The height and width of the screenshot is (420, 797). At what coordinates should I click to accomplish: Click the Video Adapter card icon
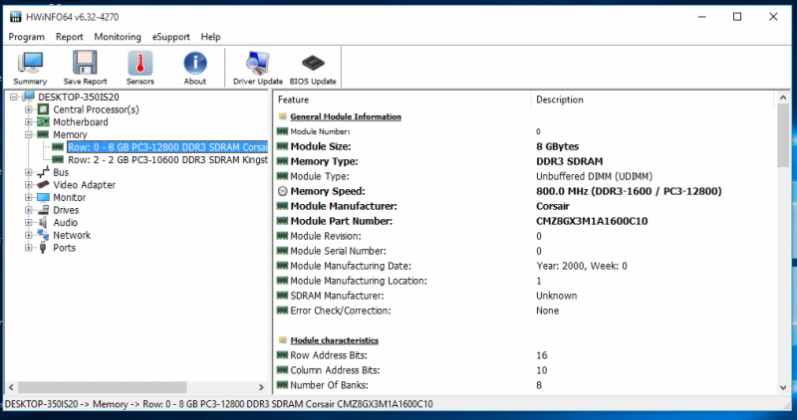44,185
